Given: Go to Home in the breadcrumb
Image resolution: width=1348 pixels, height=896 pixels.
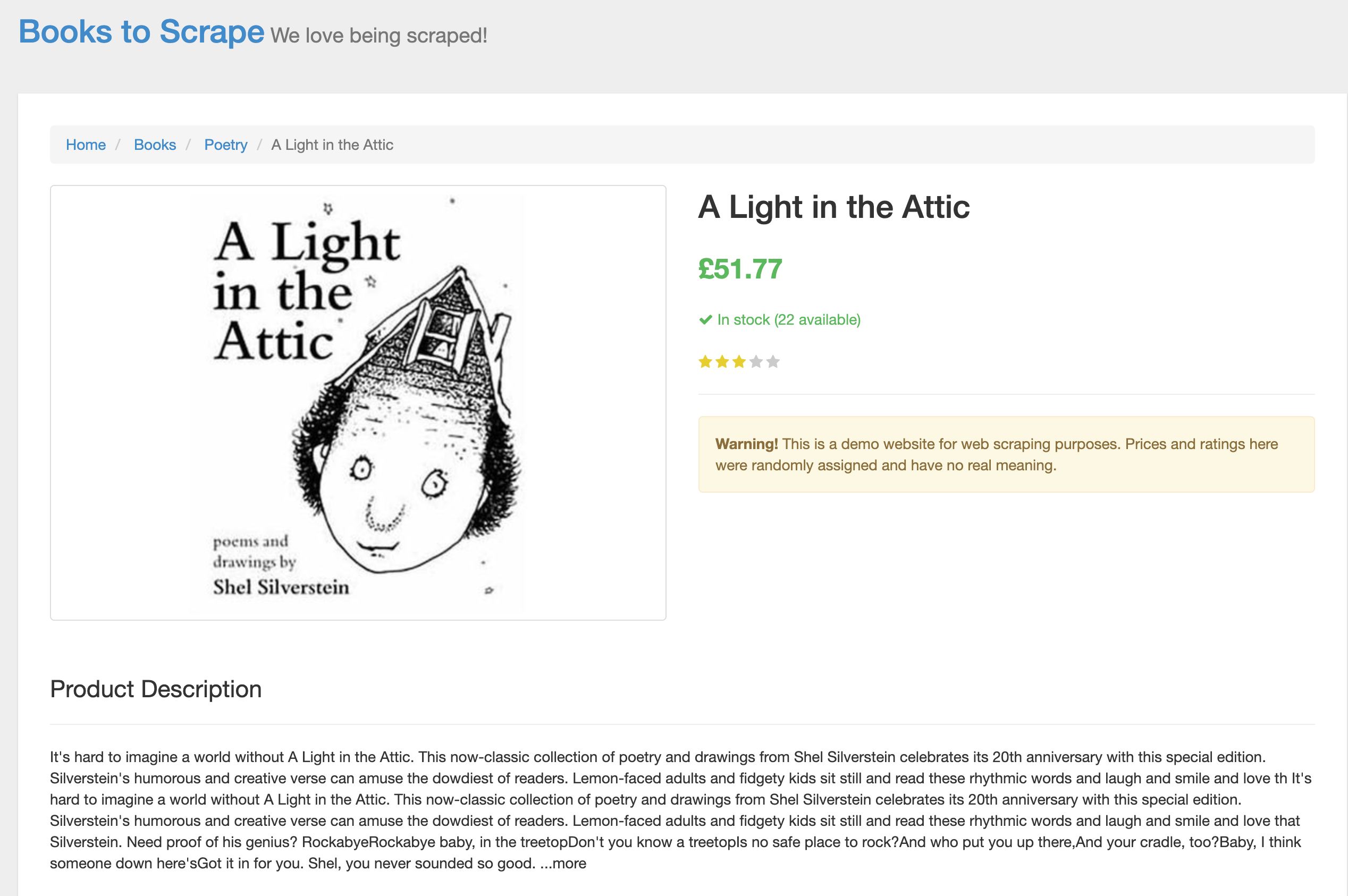Looking at the screenshot, I should pyautogui.click(x=86, y=145).
